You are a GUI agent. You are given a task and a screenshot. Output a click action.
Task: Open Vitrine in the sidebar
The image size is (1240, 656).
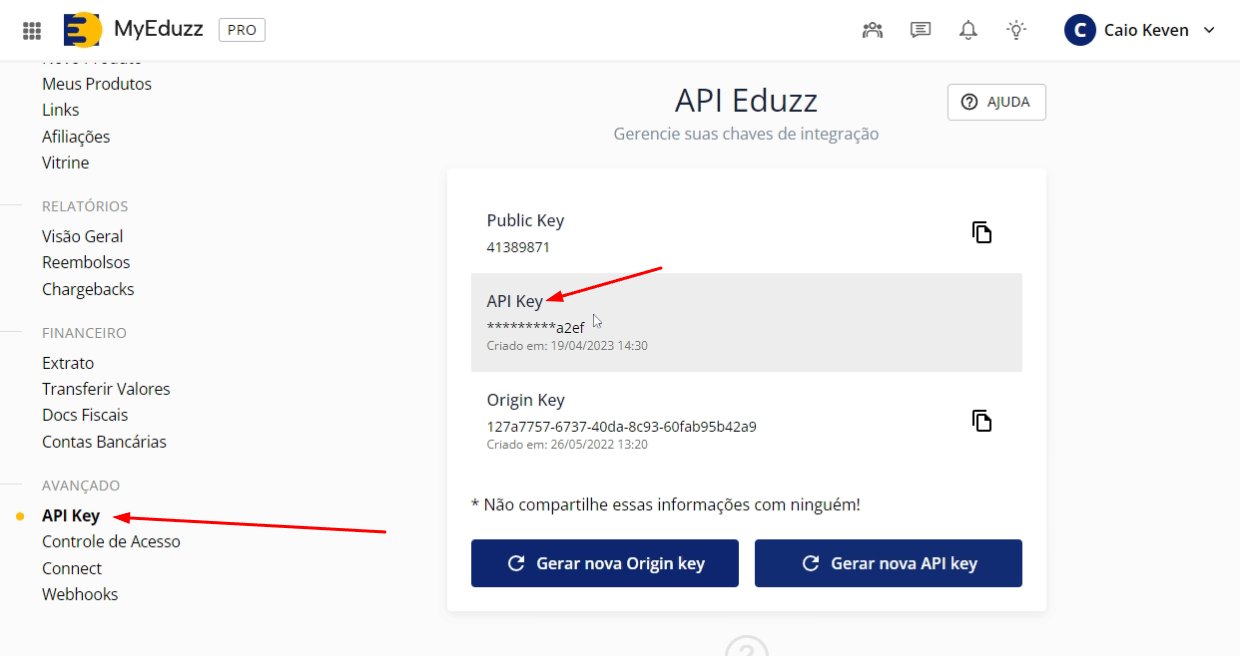65,162
